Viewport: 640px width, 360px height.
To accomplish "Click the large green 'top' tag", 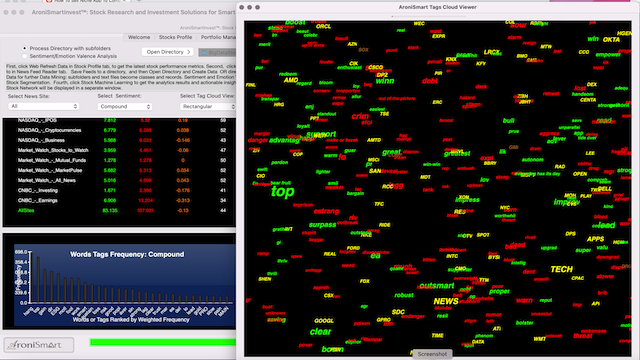I will (282, 191).
